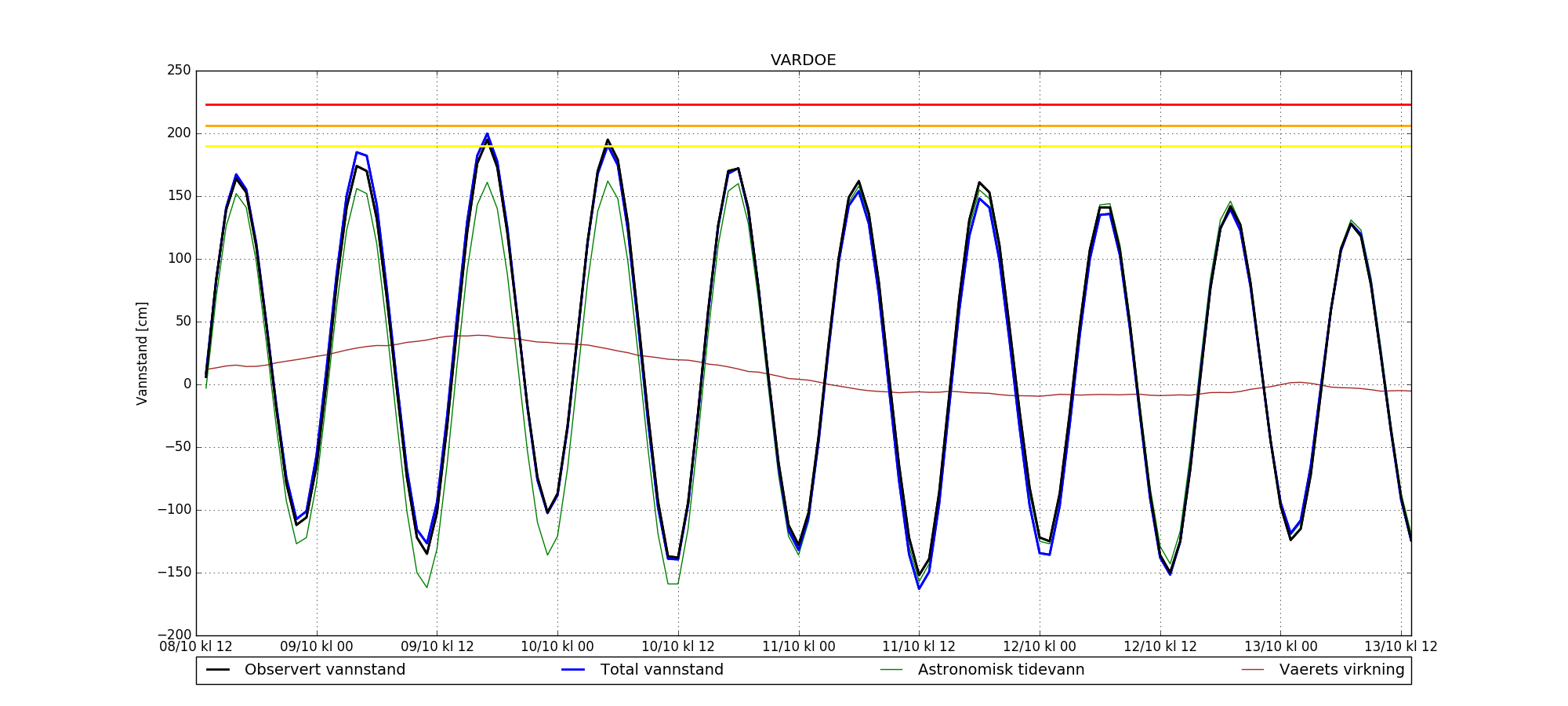Click the 250 y-axis tick label
The height and width of the screenshot is (706, 1568).
click(x=179, y=71)
